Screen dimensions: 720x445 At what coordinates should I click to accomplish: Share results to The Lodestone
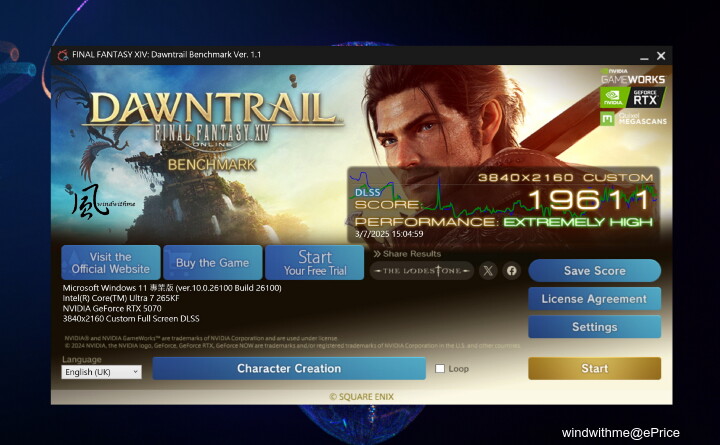422,271
